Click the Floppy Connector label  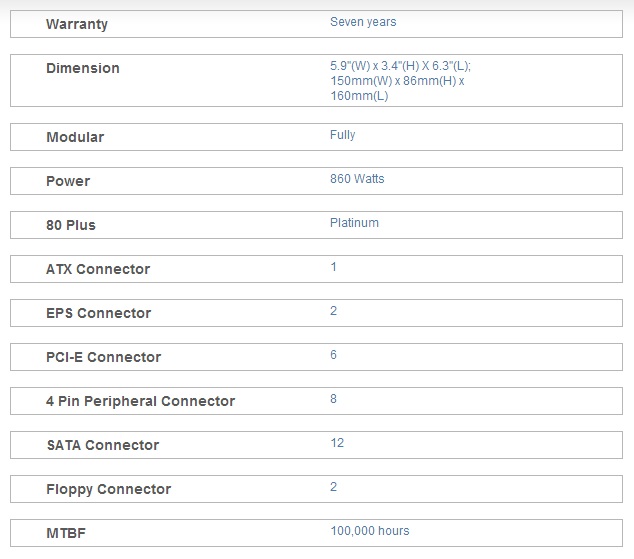[x=108, y=489]
